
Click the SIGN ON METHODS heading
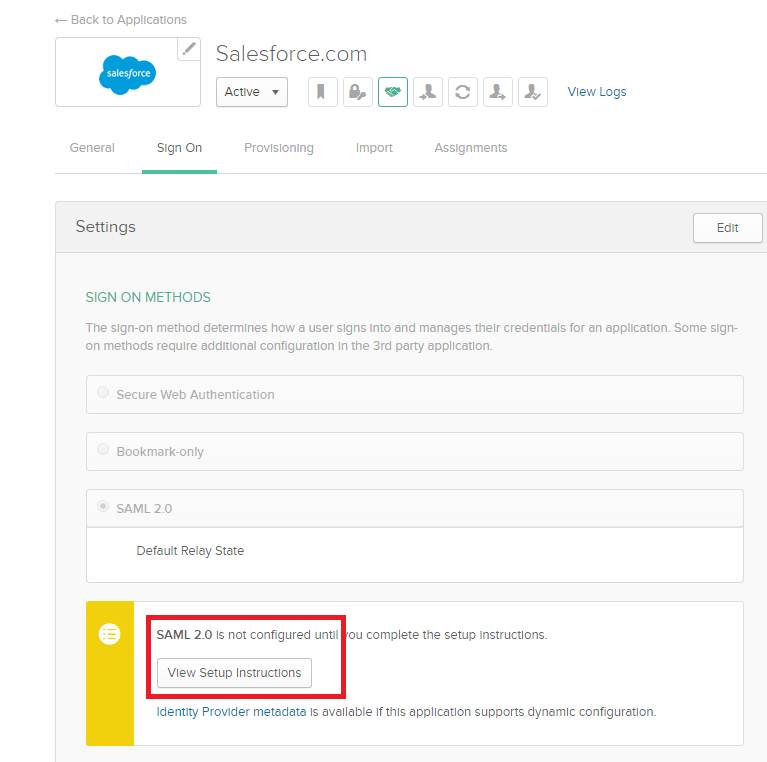click(x=148, y=297)
